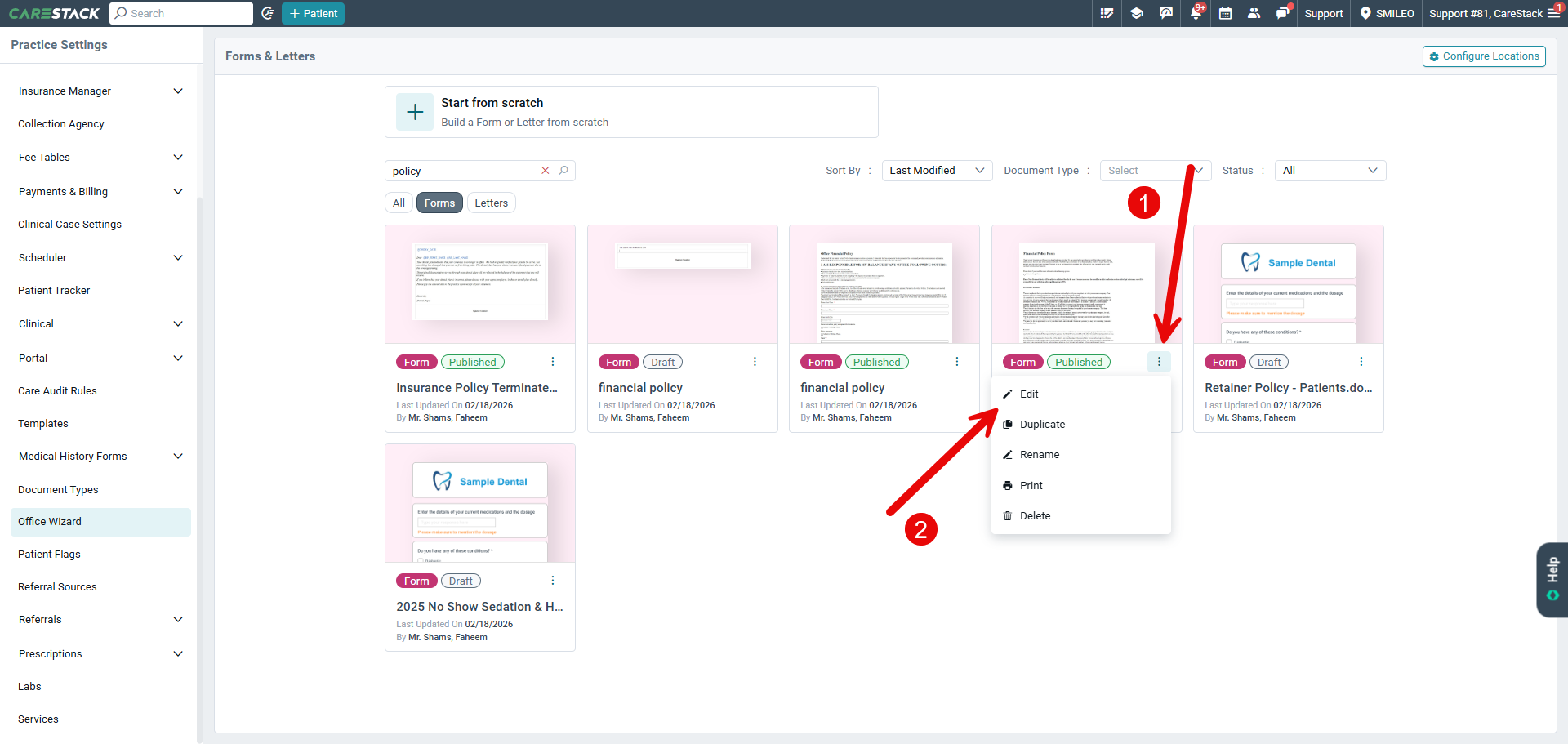Click the dashboard gauge chat icon
This screenshot has width=1568, height=744.
click(1166, 13)
